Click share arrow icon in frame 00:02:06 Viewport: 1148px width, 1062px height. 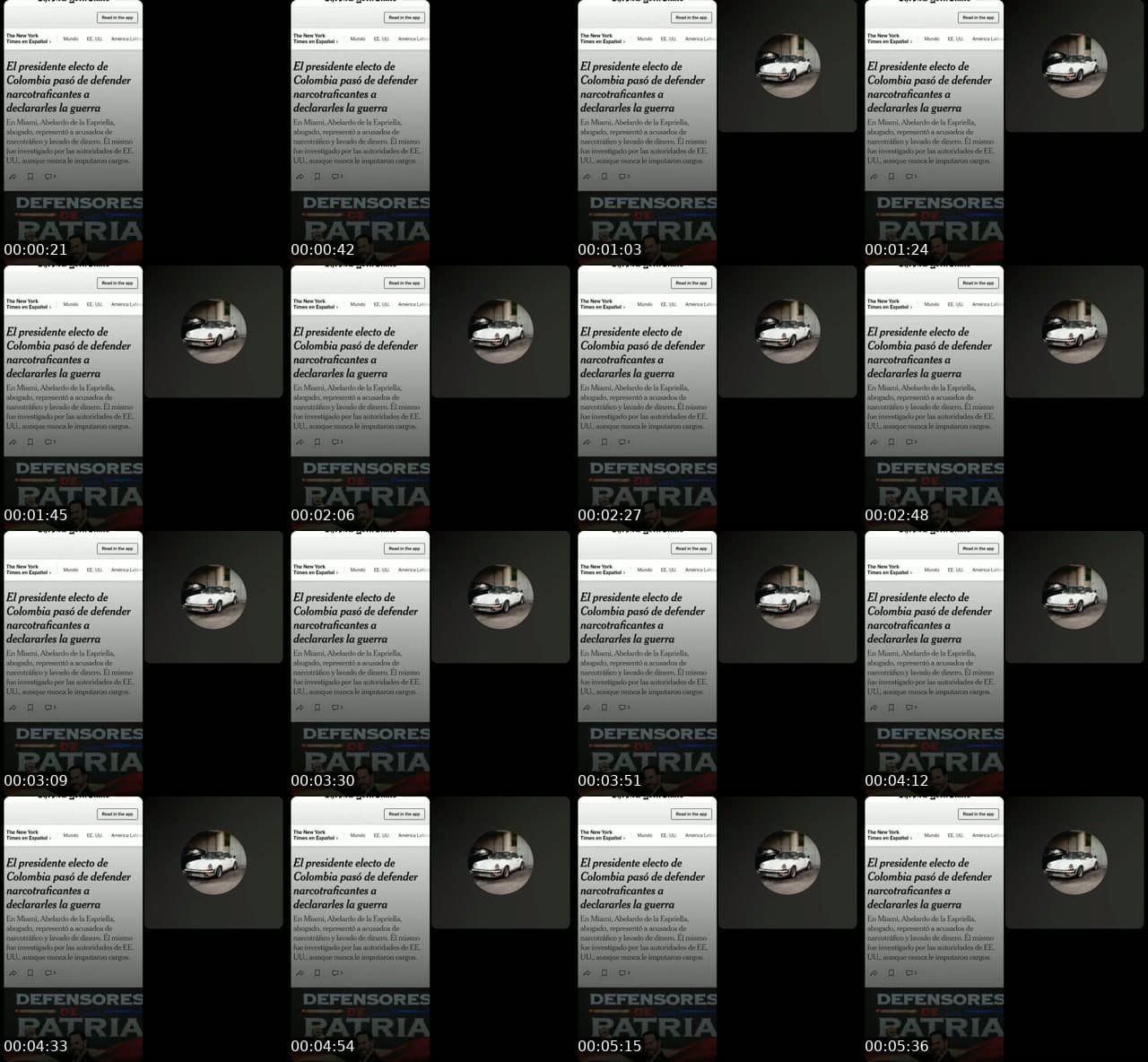point(300,442)
